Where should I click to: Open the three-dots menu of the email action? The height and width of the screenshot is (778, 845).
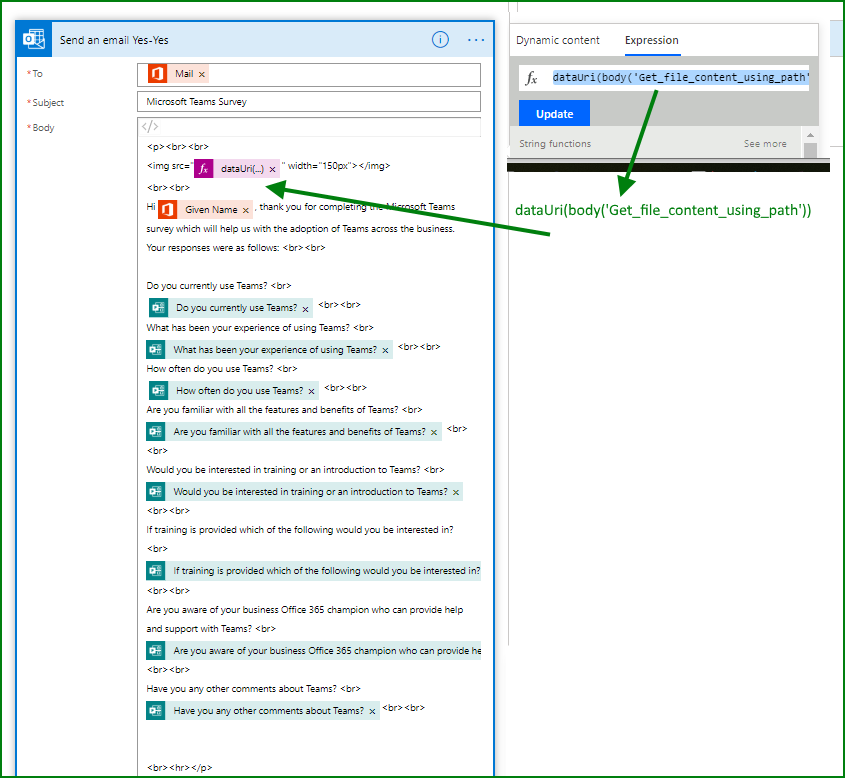[476, 40]
